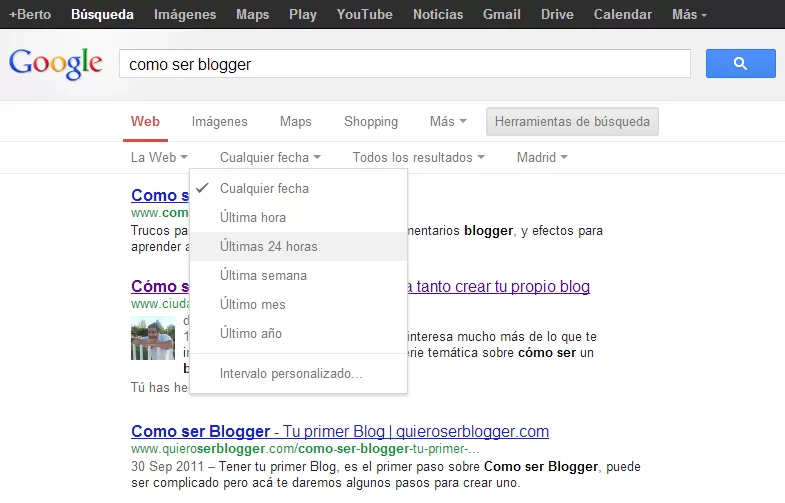
Task: Open Gmail in the top bar
Action: coord(502,14)
